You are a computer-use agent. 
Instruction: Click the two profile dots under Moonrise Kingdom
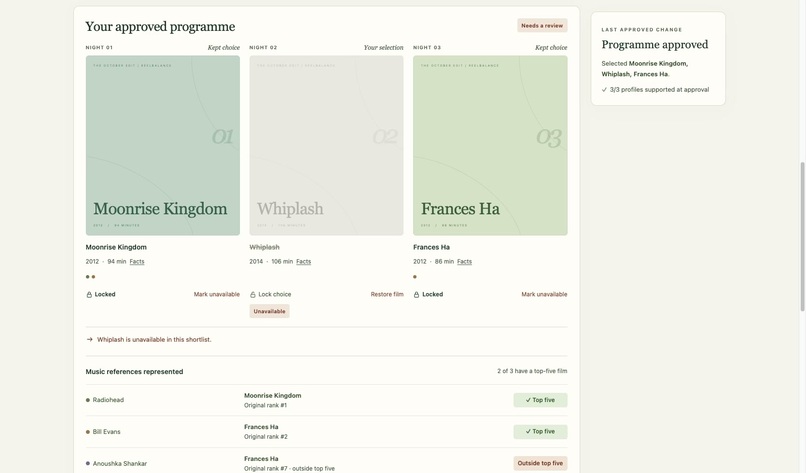pos(90,277)
